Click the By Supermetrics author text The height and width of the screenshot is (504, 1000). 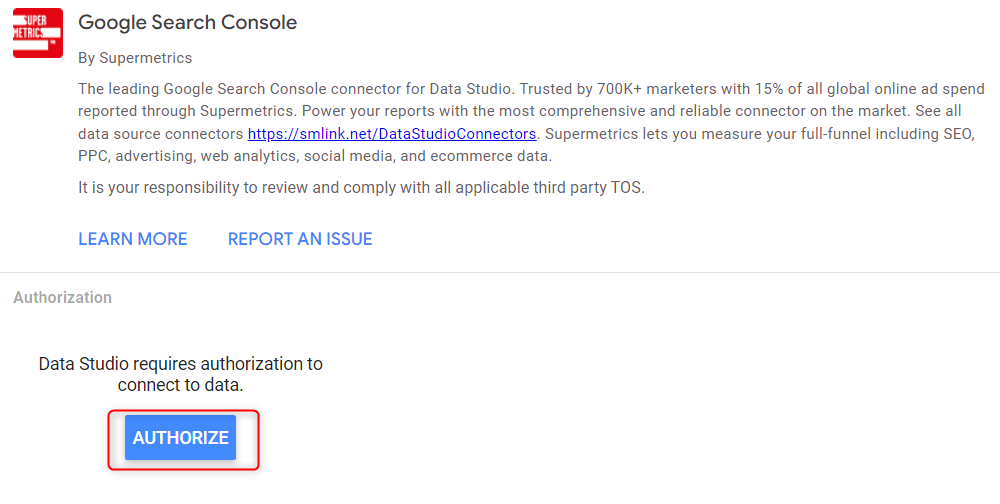[135, 58]
